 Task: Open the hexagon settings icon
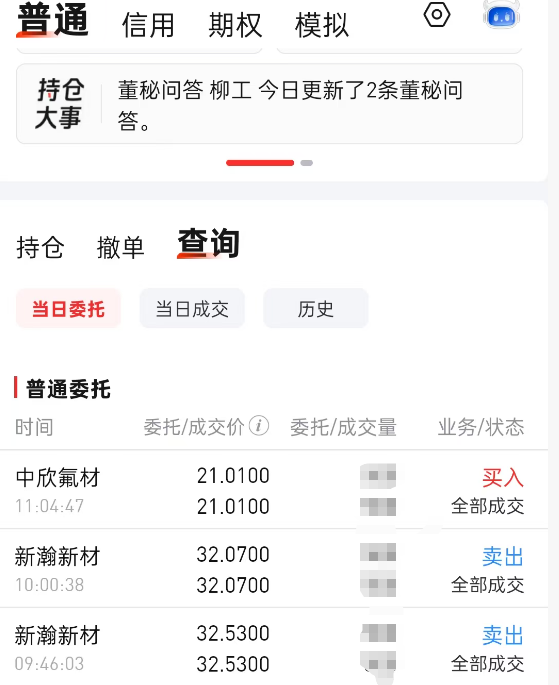click(437, 15)
